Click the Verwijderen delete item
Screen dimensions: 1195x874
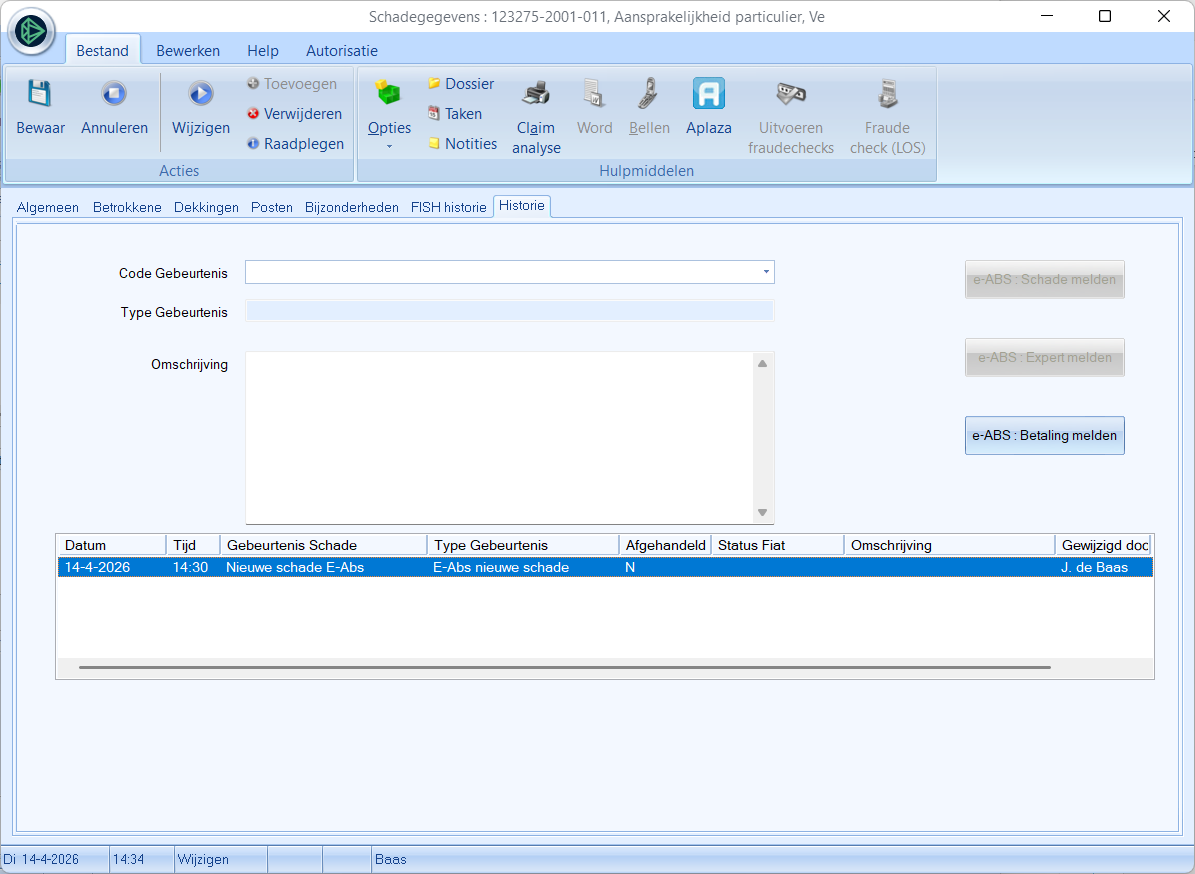tap(294, 114)
